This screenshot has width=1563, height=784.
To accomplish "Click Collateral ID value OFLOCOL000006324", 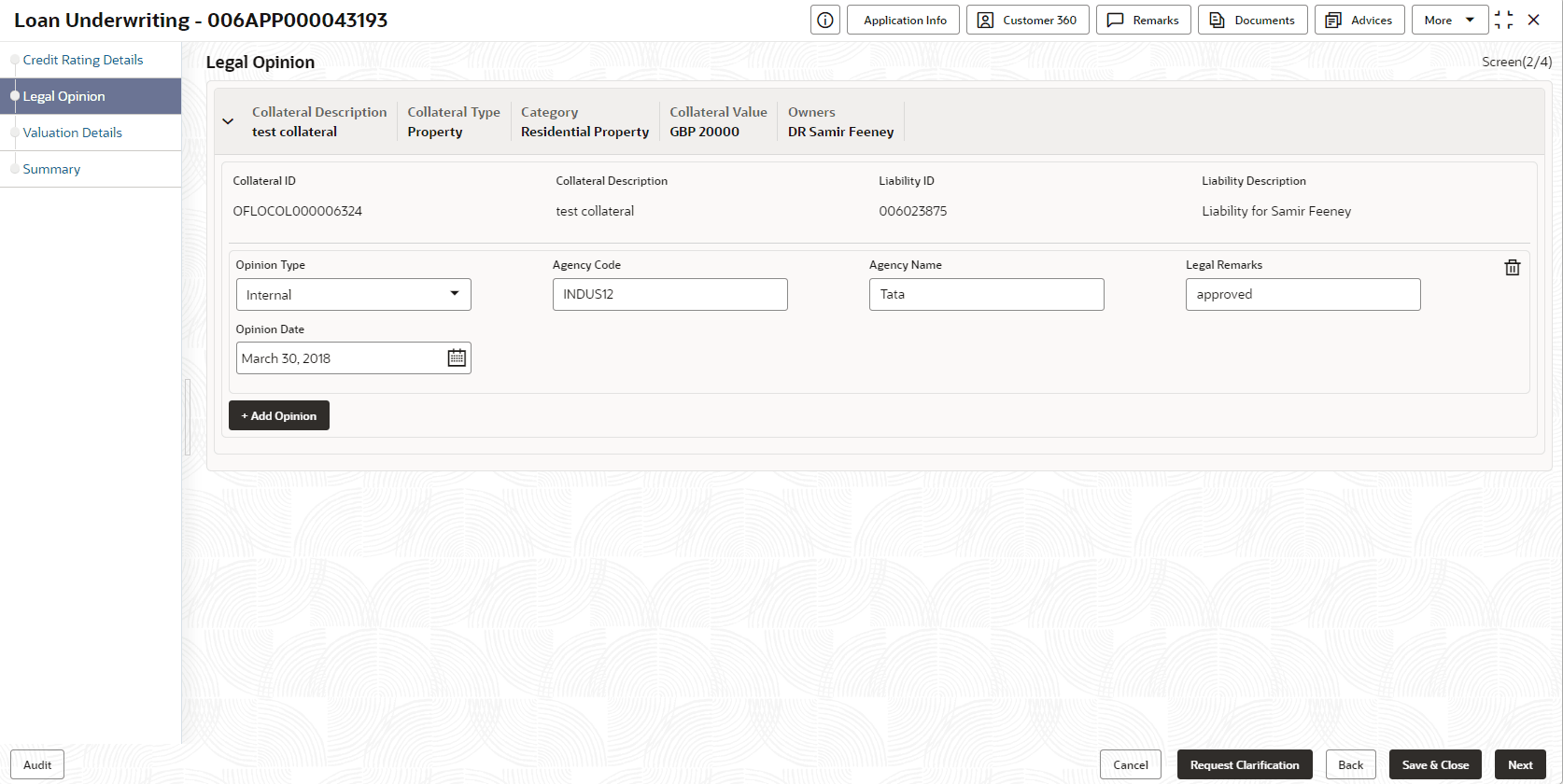I will point(298,211).
